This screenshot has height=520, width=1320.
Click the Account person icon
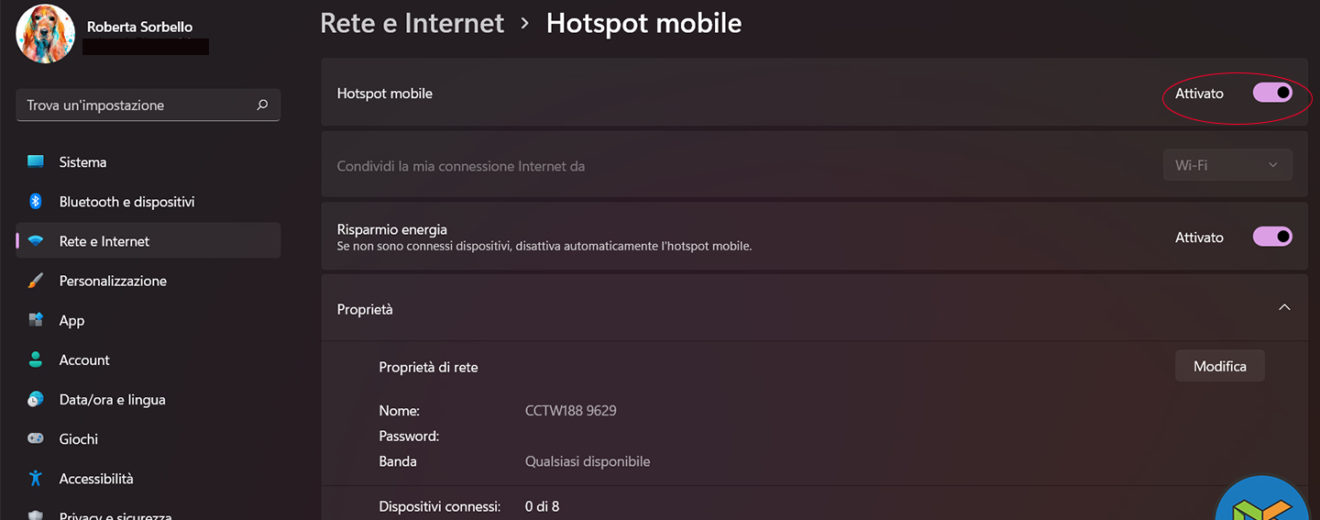coord(36,360)
